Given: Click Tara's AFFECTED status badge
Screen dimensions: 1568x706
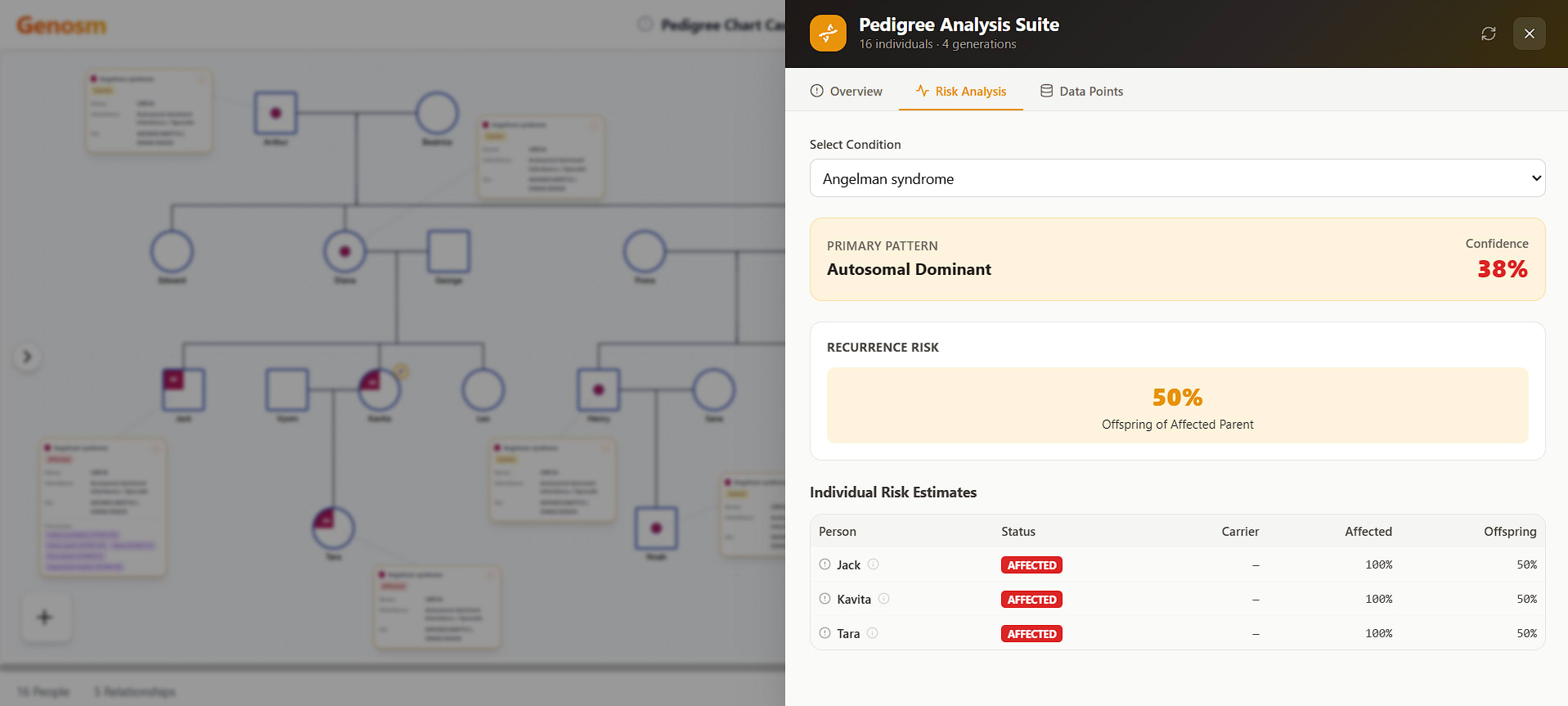Looking at the screenshot, I should pyautogui.click(x=1031, y=634).
